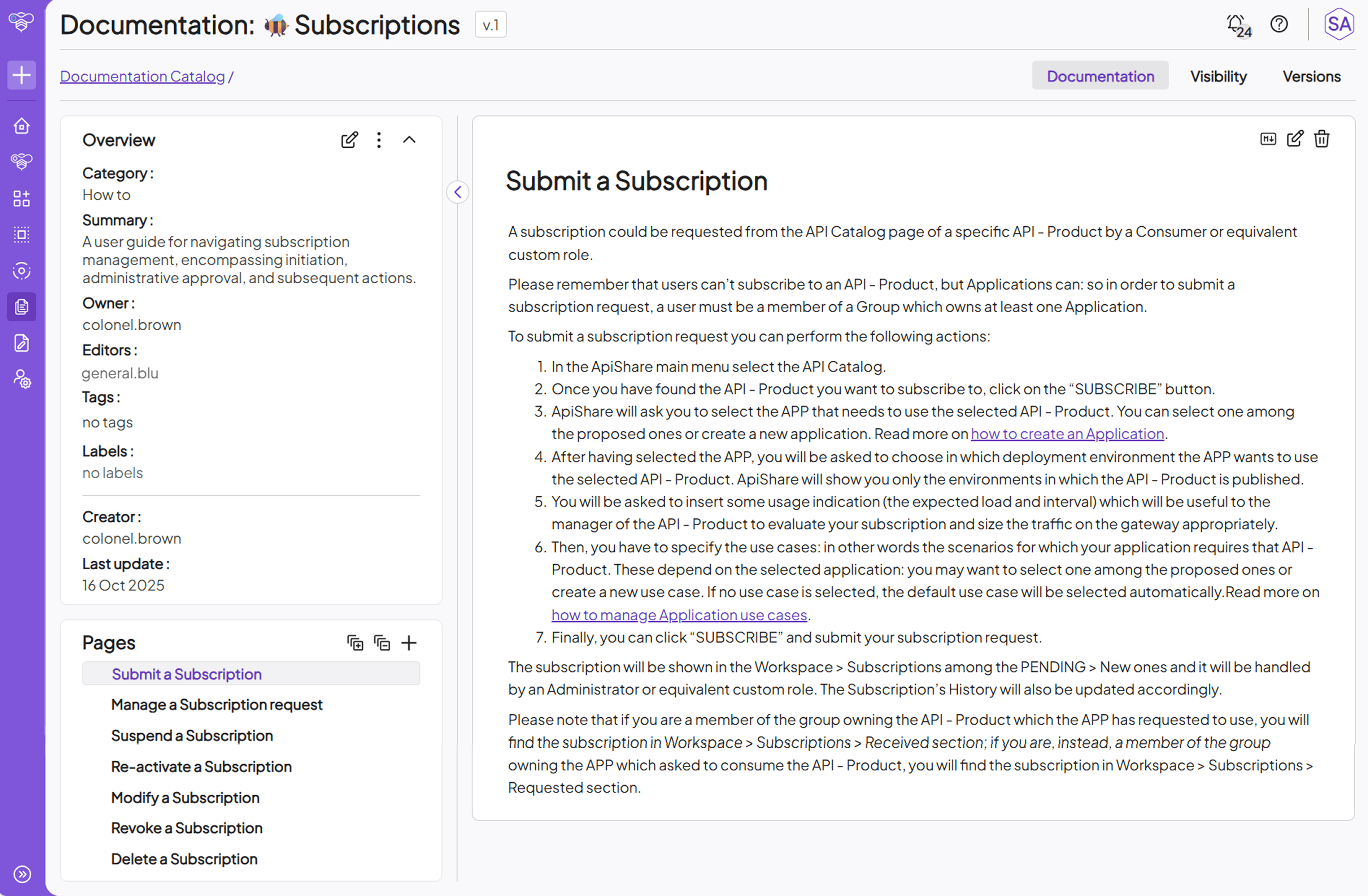This screenshot has height=896, width=1368.
Task: Add a new page with plus icon
Action: tap(409, 643)
